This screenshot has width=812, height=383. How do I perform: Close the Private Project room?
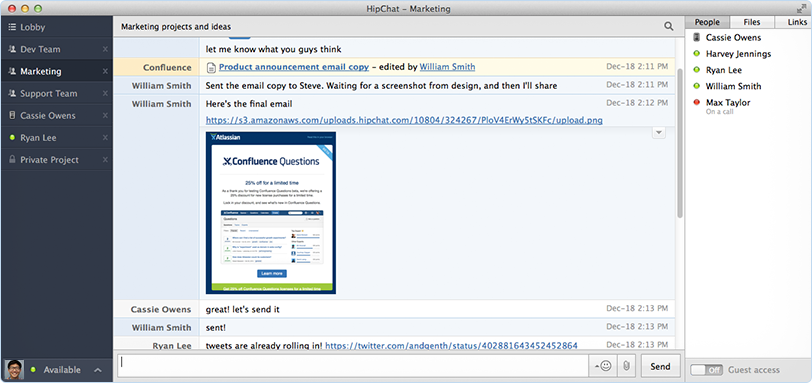coord(105,160)
